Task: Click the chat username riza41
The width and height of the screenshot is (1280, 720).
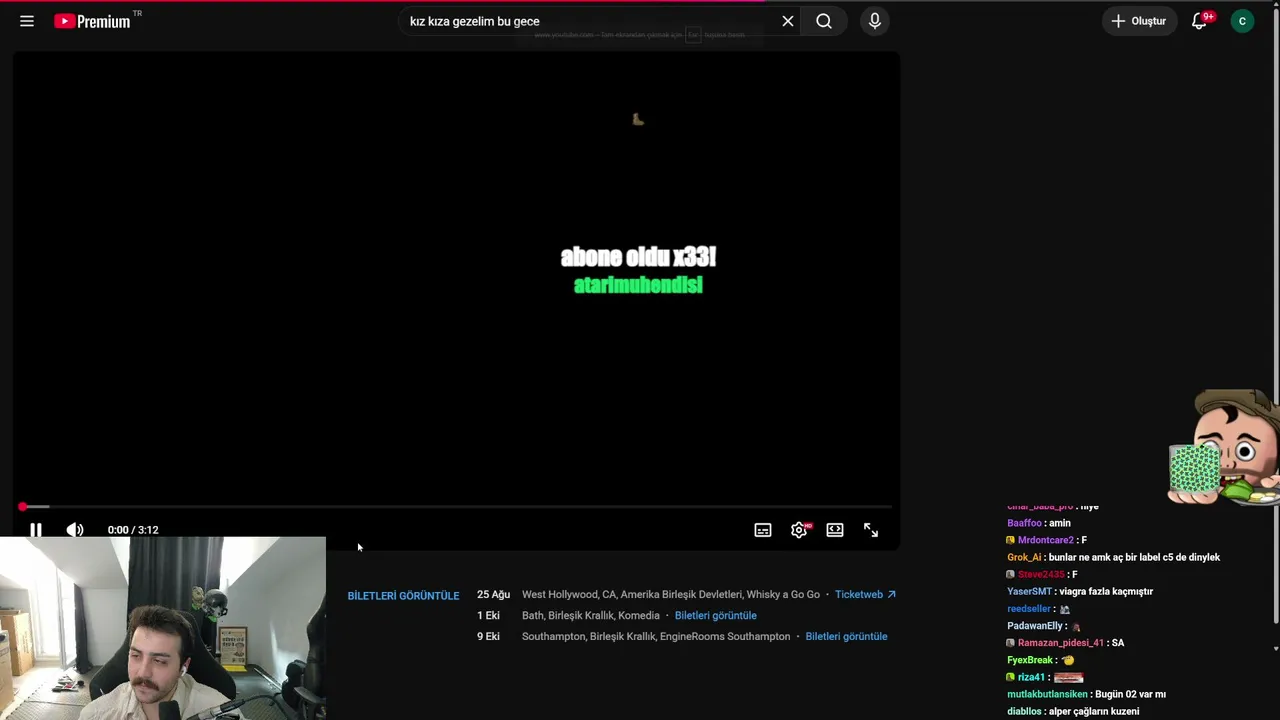Action: [1031, 677]
